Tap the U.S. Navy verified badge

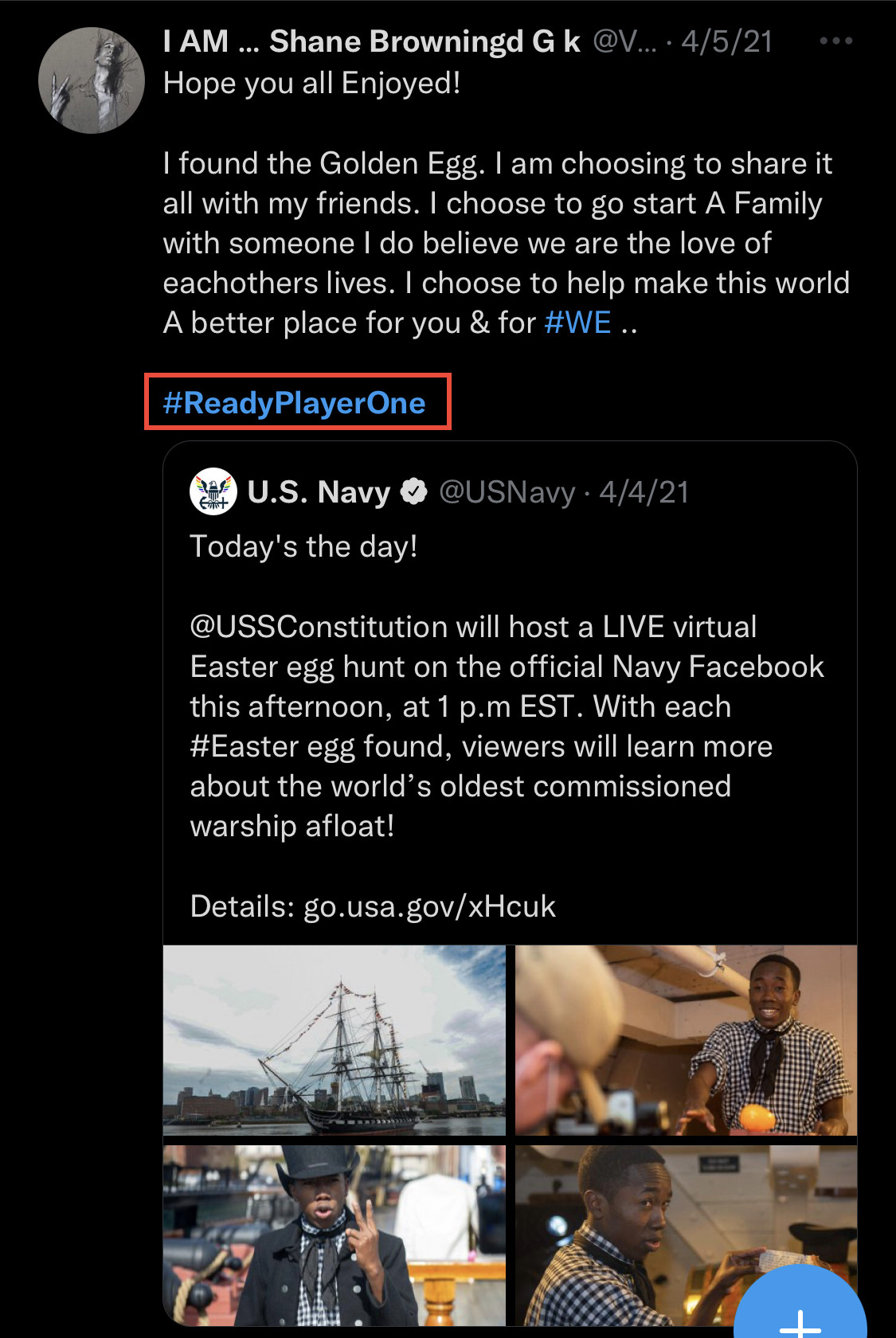click(413, 492)
